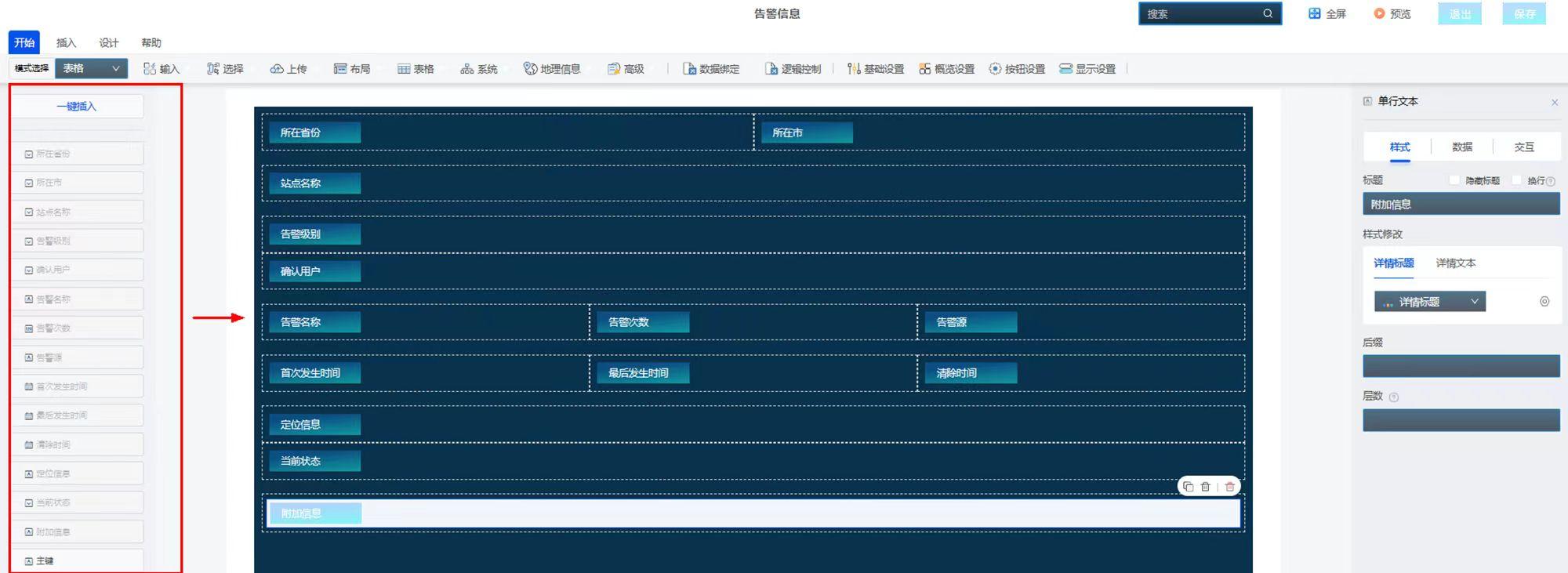Switch to 详情文本 style tab
This screenshot has width=1568, height=573.
[x=1456, y=263]
